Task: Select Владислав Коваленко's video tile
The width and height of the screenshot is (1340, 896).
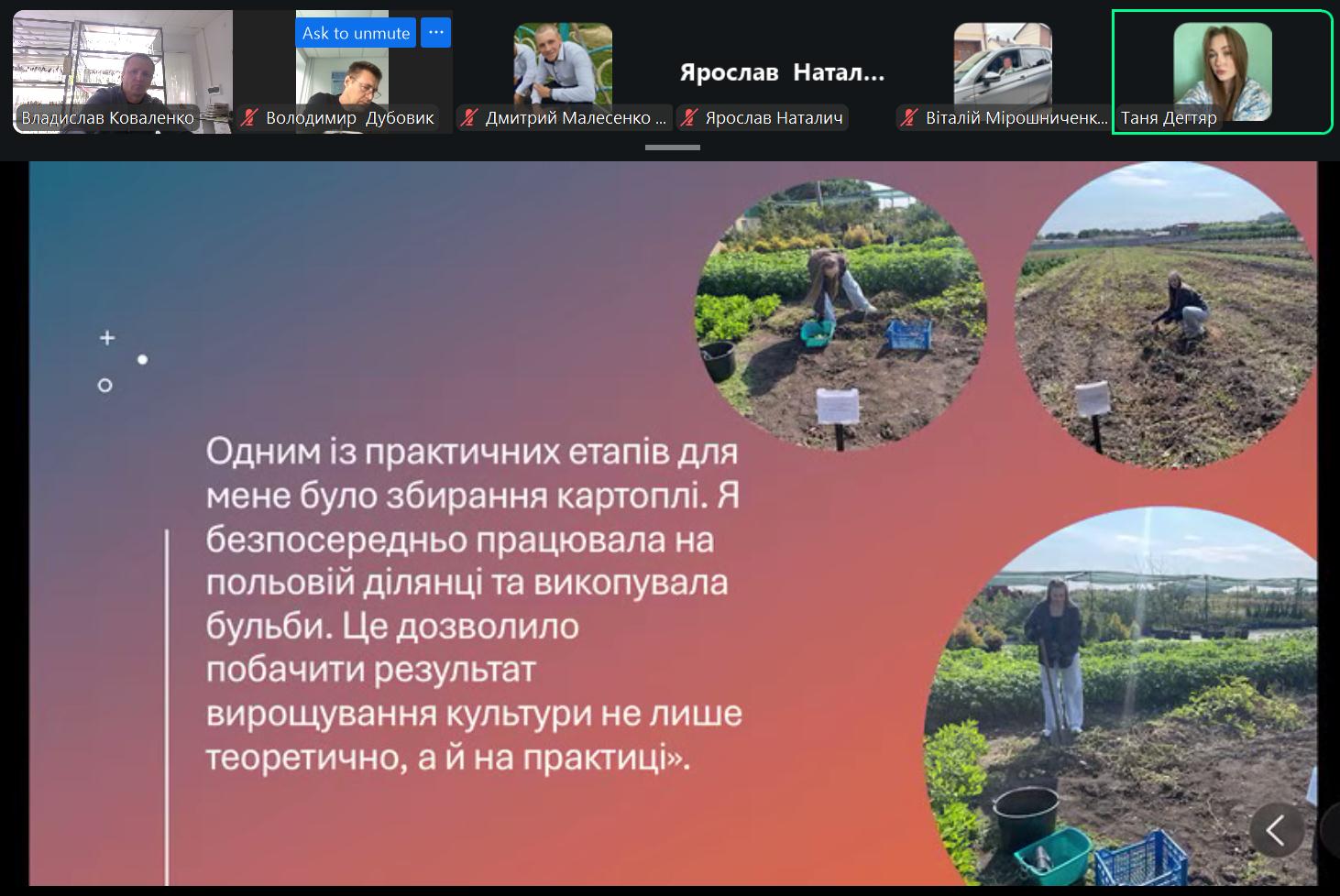Action: [x=122, y=72]
